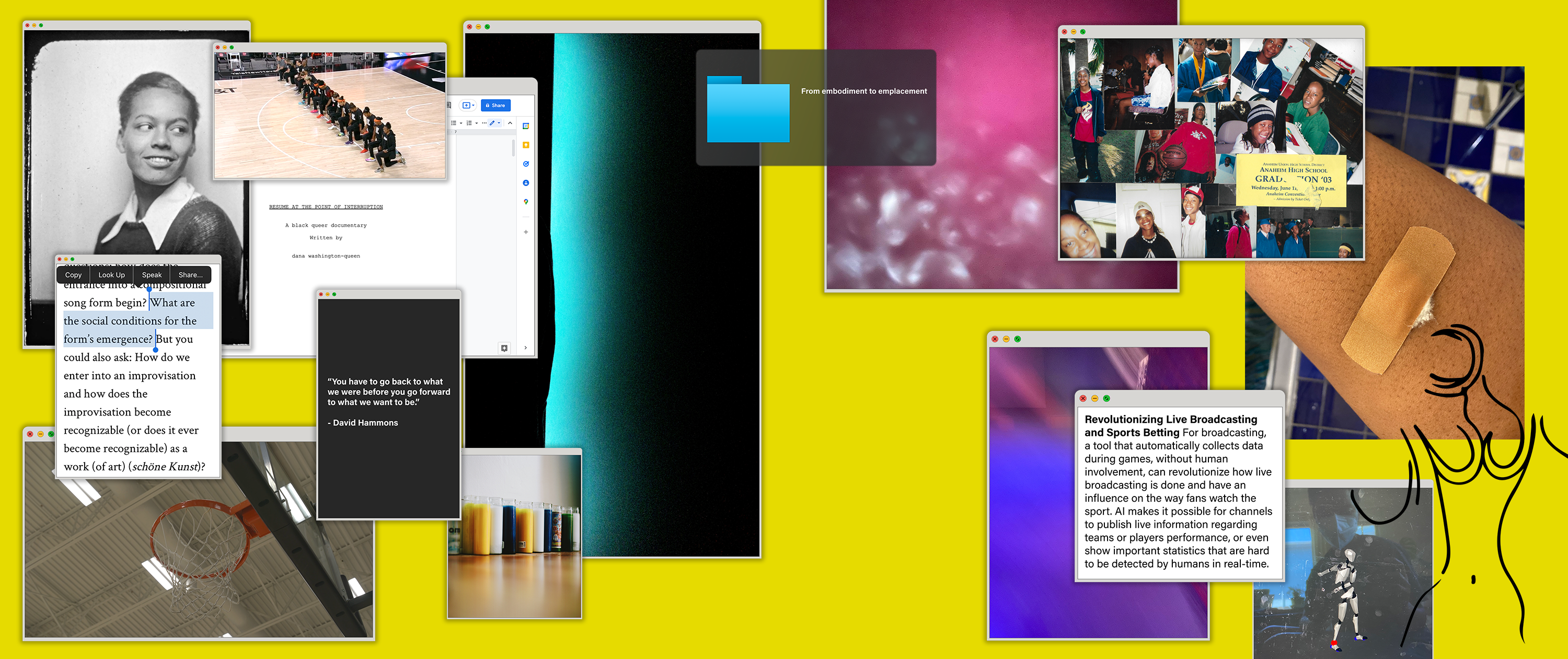Open Google Tasks in the side panel
Viewport: 1568px width, 659px height.
(x=526, y=164)
